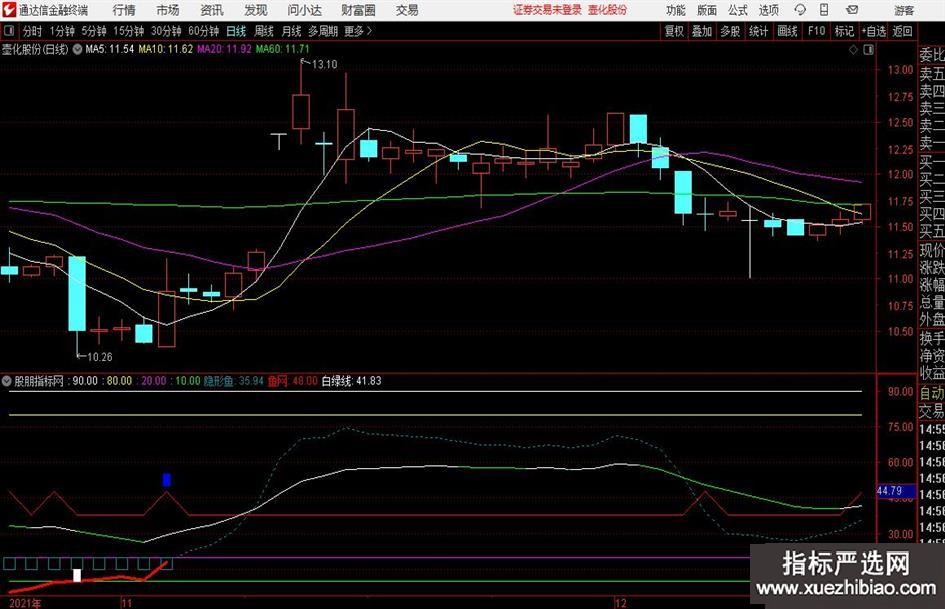Switch to 1分钟 period tab

[x=62, y=31]
